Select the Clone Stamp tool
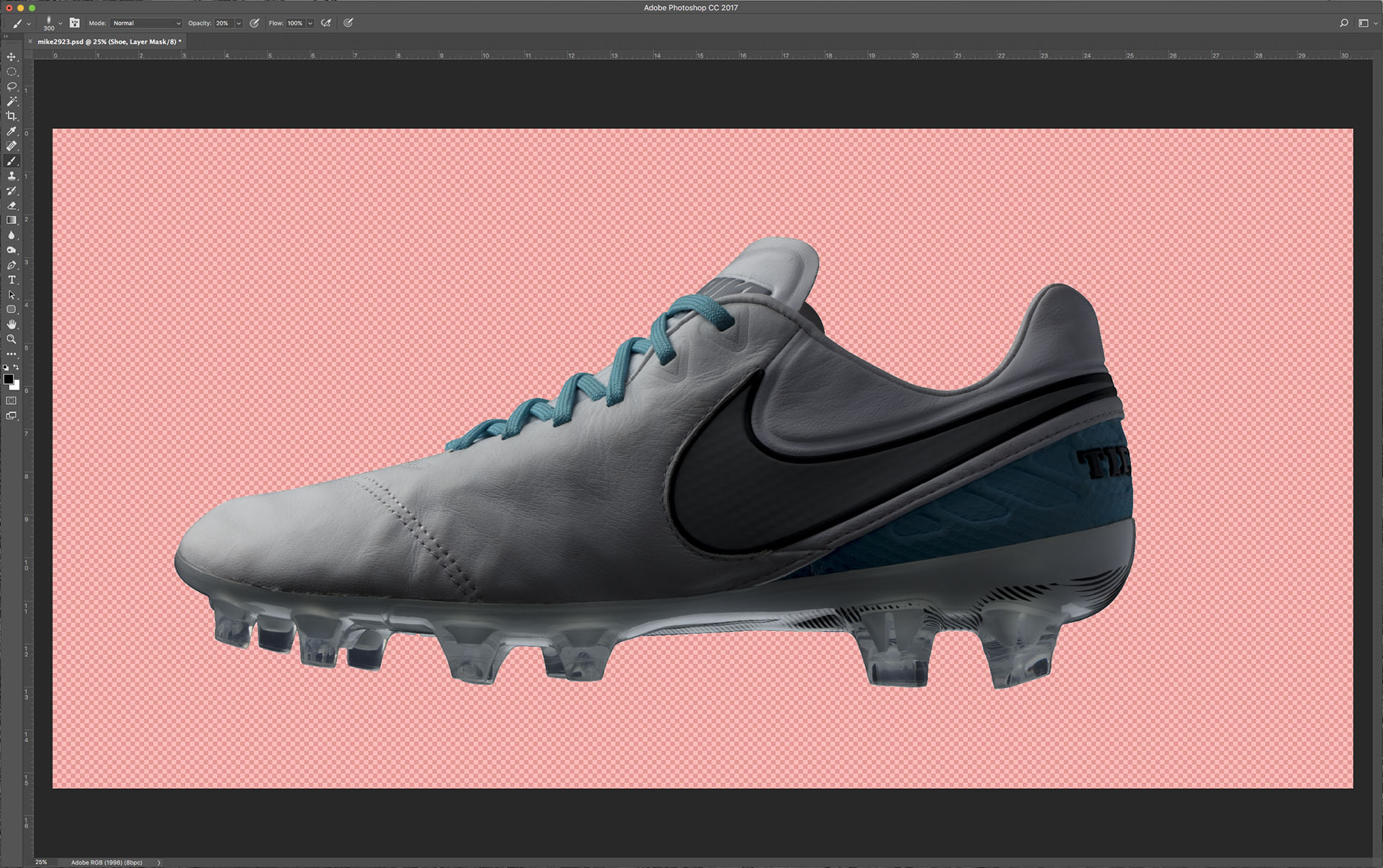This screenshot has height=868, width=1383. [12, 176]
